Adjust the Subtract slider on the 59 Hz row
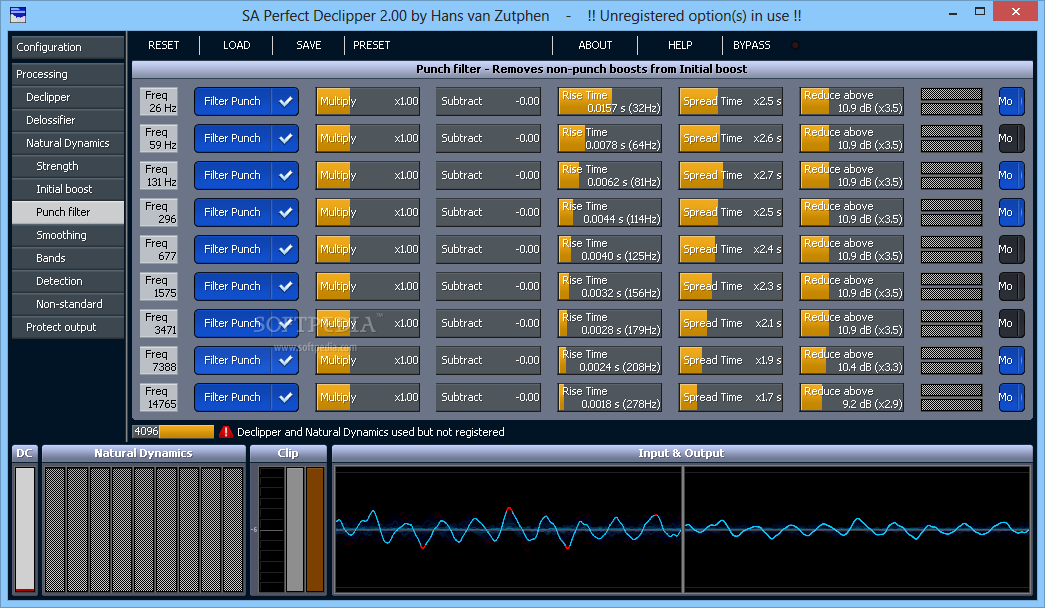This screenshot has width=1045, height=608. point(489,139)
